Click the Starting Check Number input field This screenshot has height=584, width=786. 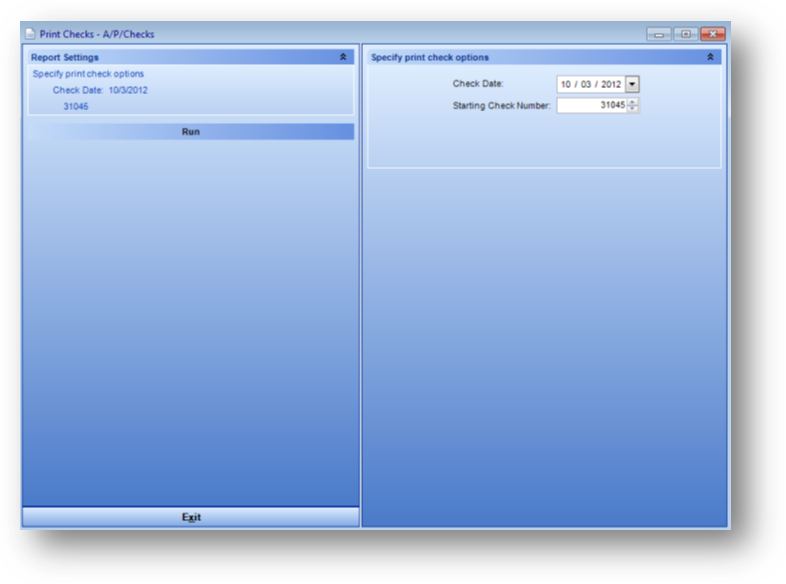point(592,105)
